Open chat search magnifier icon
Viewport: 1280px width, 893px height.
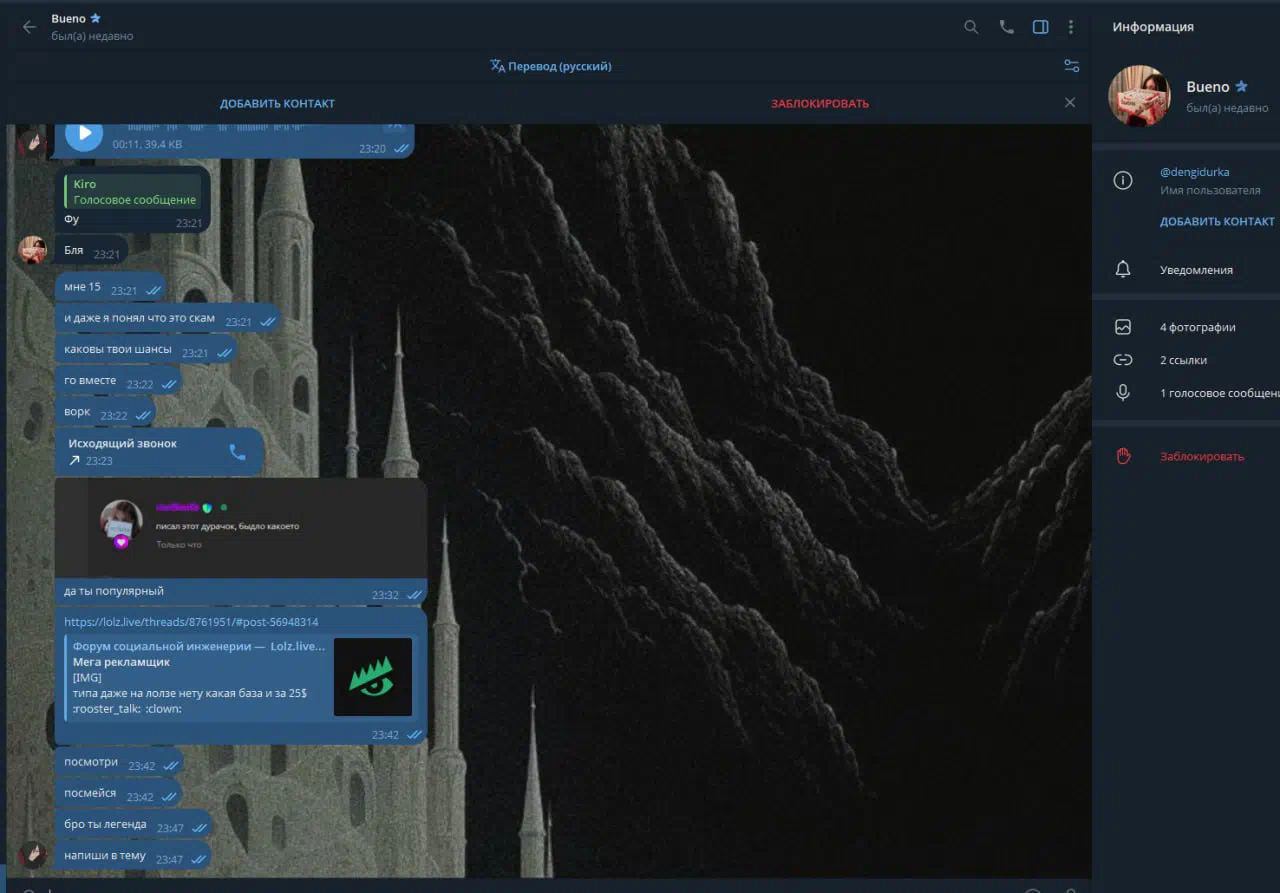pyautogui.click(x=971, y=27)
